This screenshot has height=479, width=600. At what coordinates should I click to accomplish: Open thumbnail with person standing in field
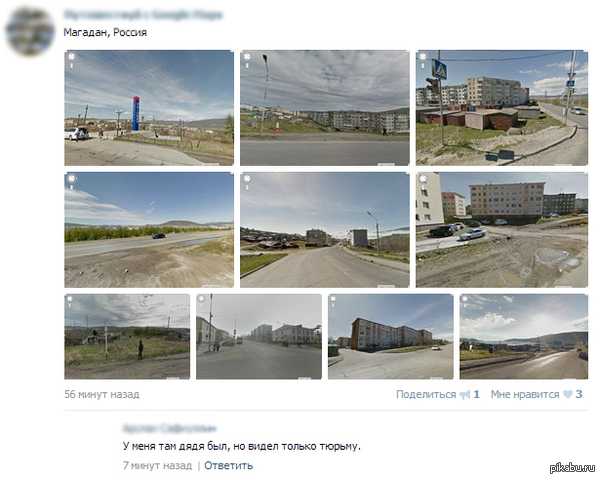pyautogui.click(x=127, y=337)
